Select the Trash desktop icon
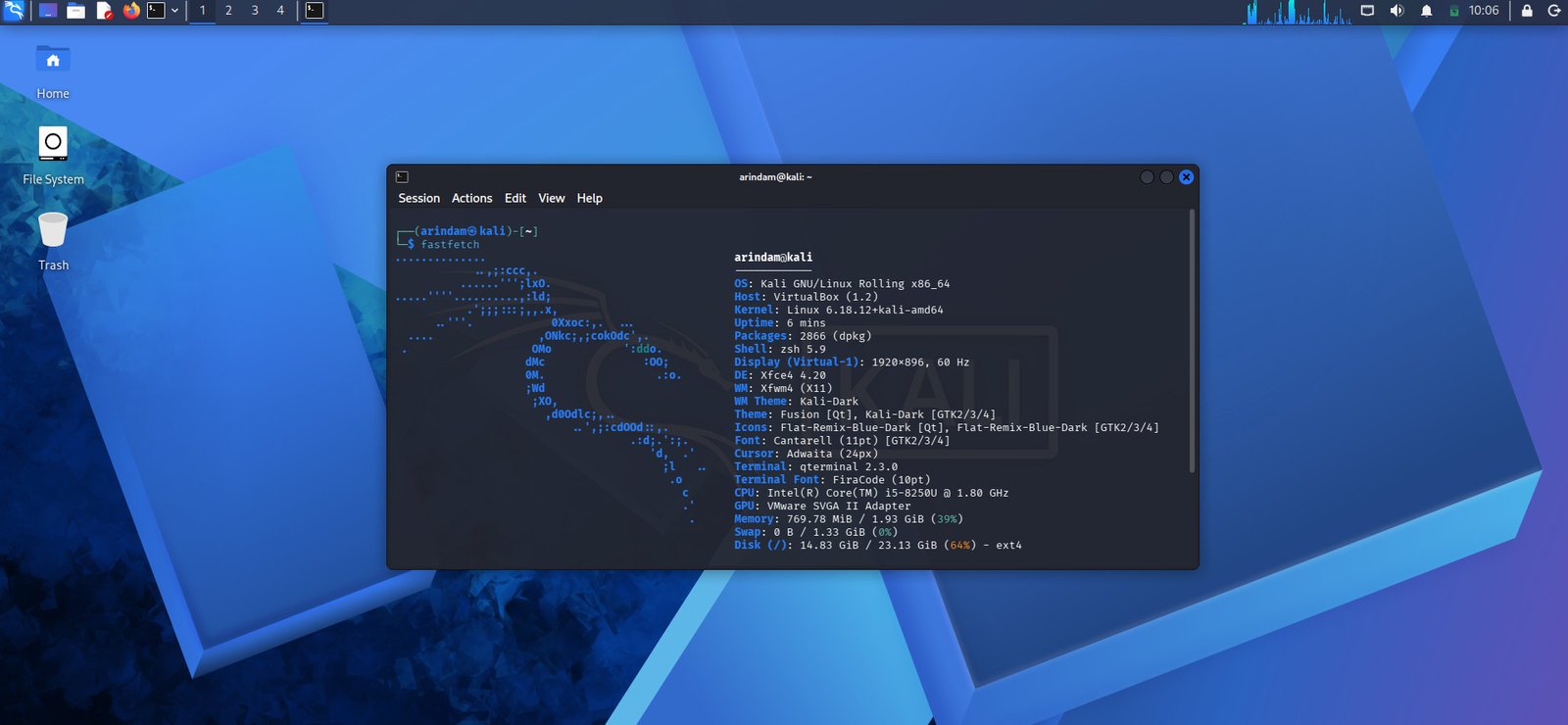This screenshot has width=1568, height=725. coord(53,233)
